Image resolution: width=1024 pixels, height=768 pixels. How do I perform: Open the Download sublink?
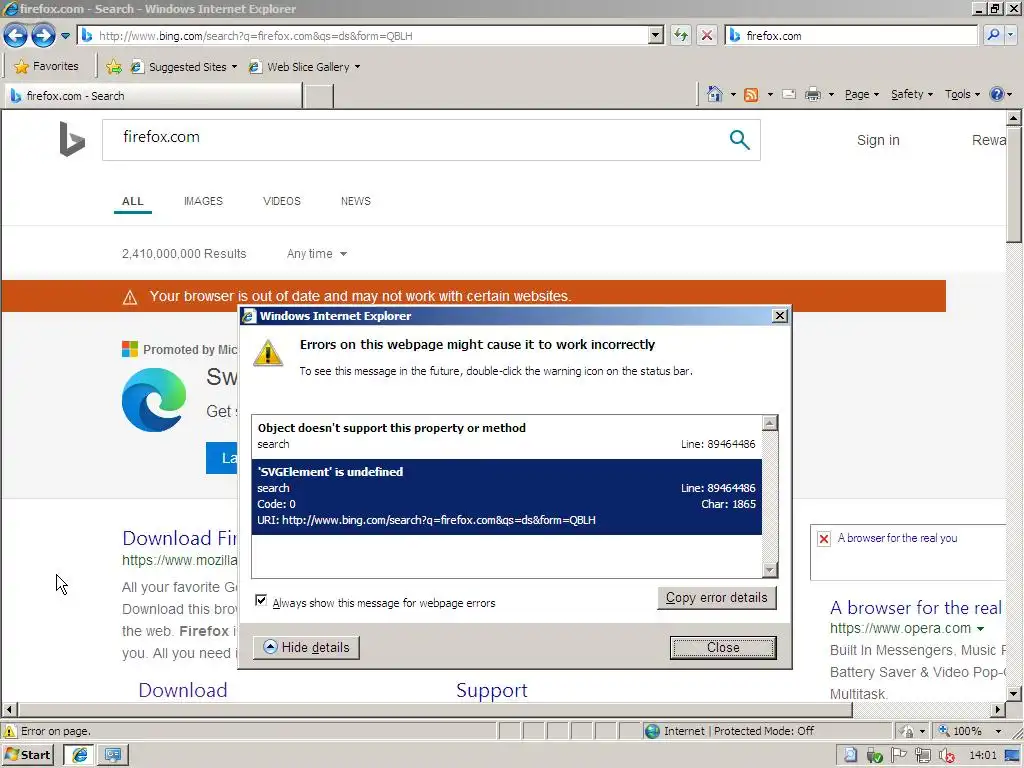[x=183, y=690]
